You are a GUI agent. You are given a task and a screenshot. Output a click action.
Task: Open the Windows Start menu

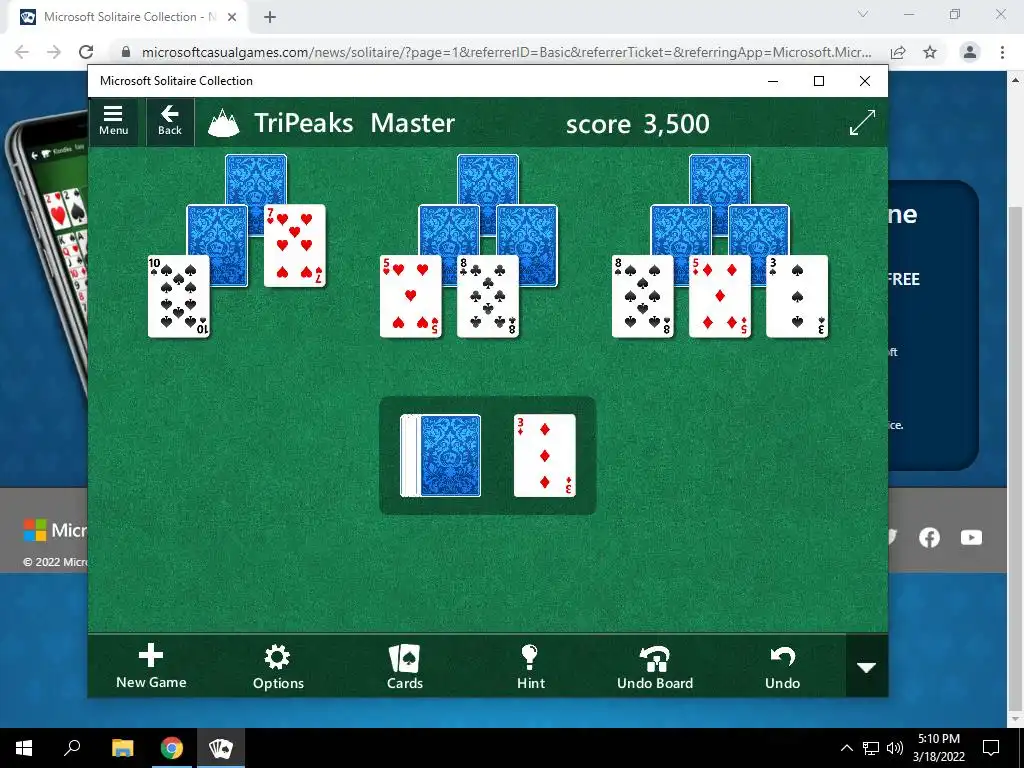pos(24,748)
